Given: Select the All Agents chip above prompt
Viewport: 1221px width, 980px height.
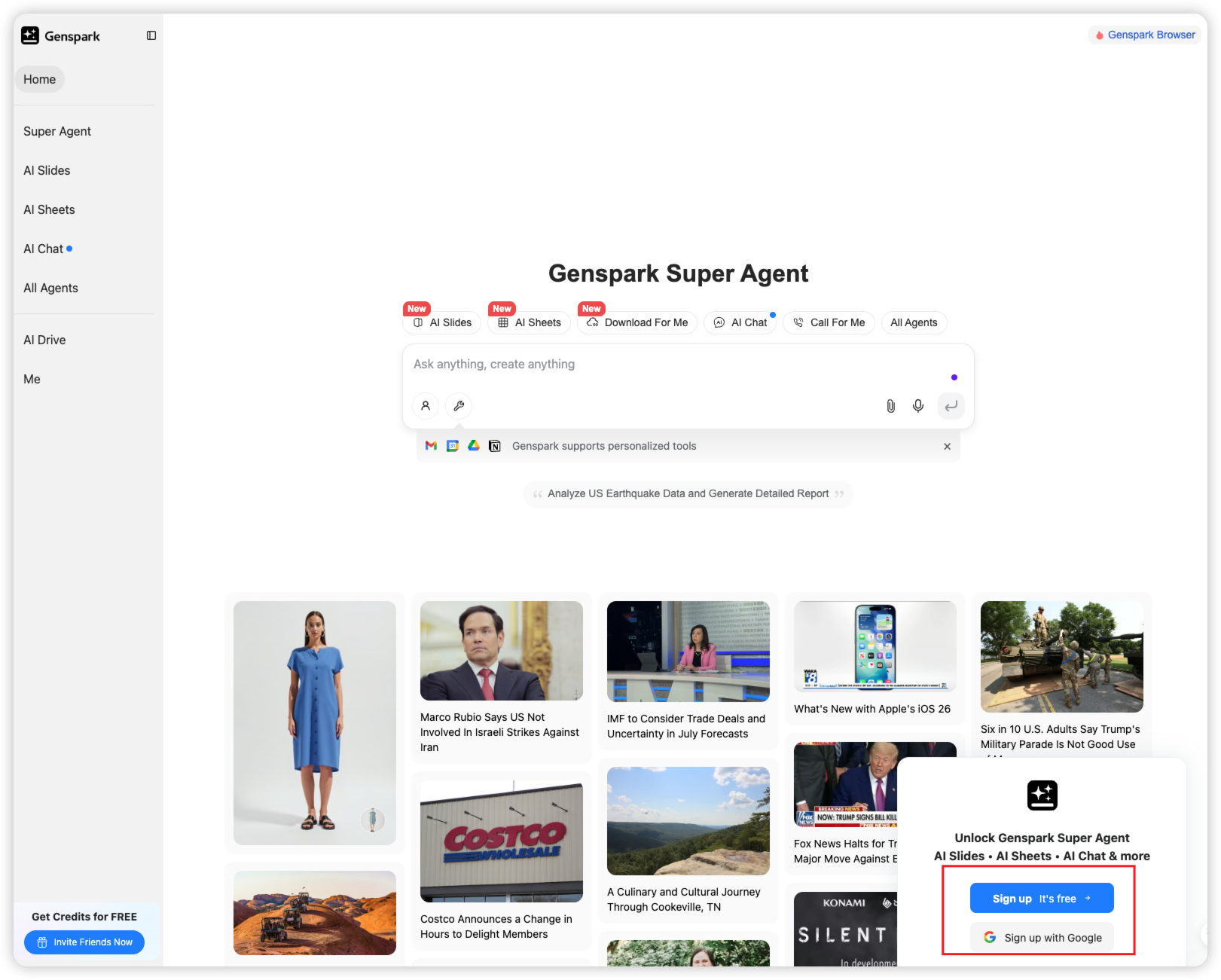Looking at the screenshot, I should 914,322.
